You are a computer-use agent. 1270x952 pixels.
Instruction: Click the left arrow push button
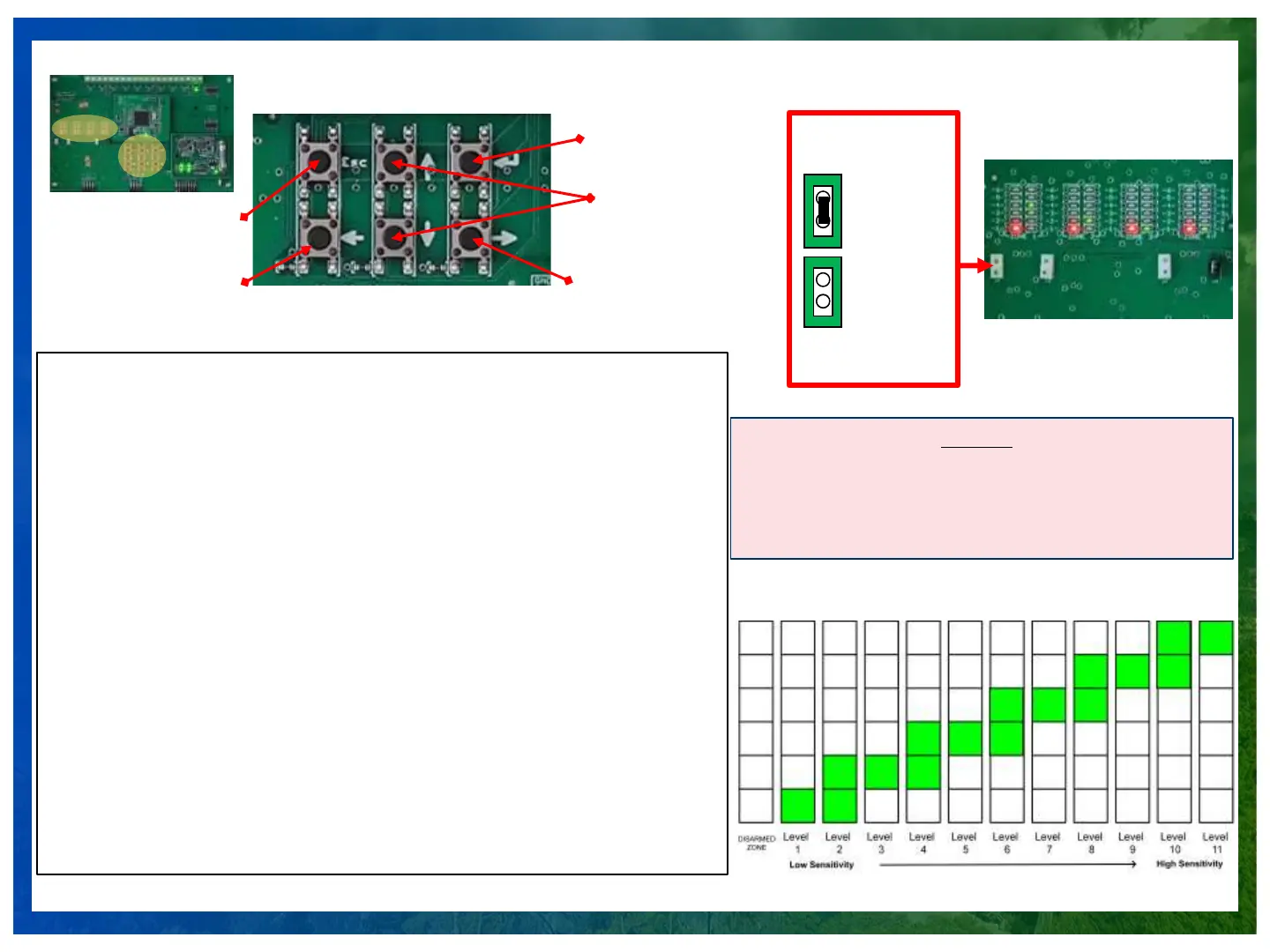click(x=317, y=237)
